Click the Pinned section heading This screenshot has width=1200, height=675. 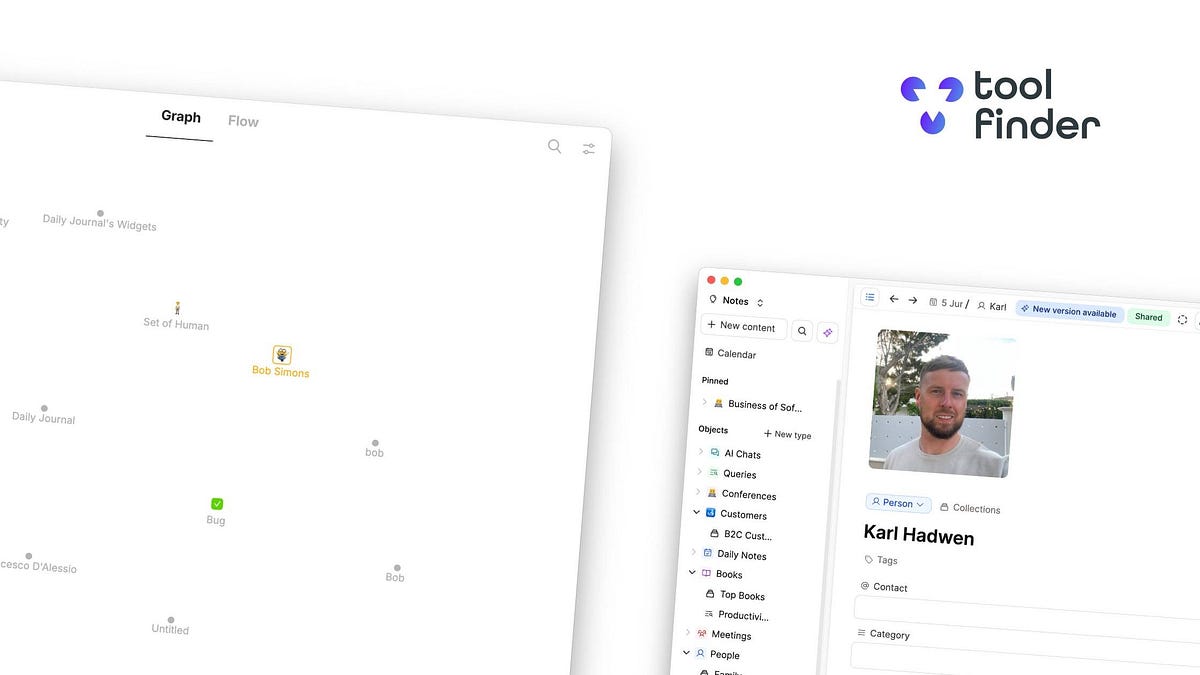pyautogui.click(x=715, y=381)
